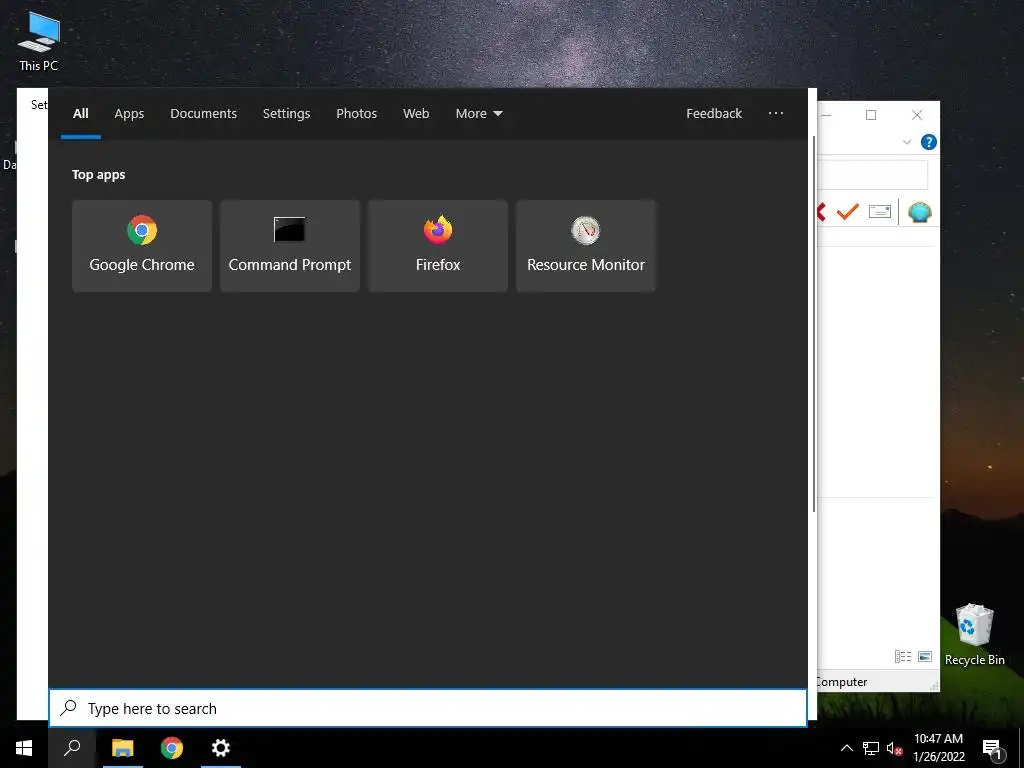Expand the ribbon chevron in Explorer window
Screen dimensions: 1024x768
coord(906,142)
